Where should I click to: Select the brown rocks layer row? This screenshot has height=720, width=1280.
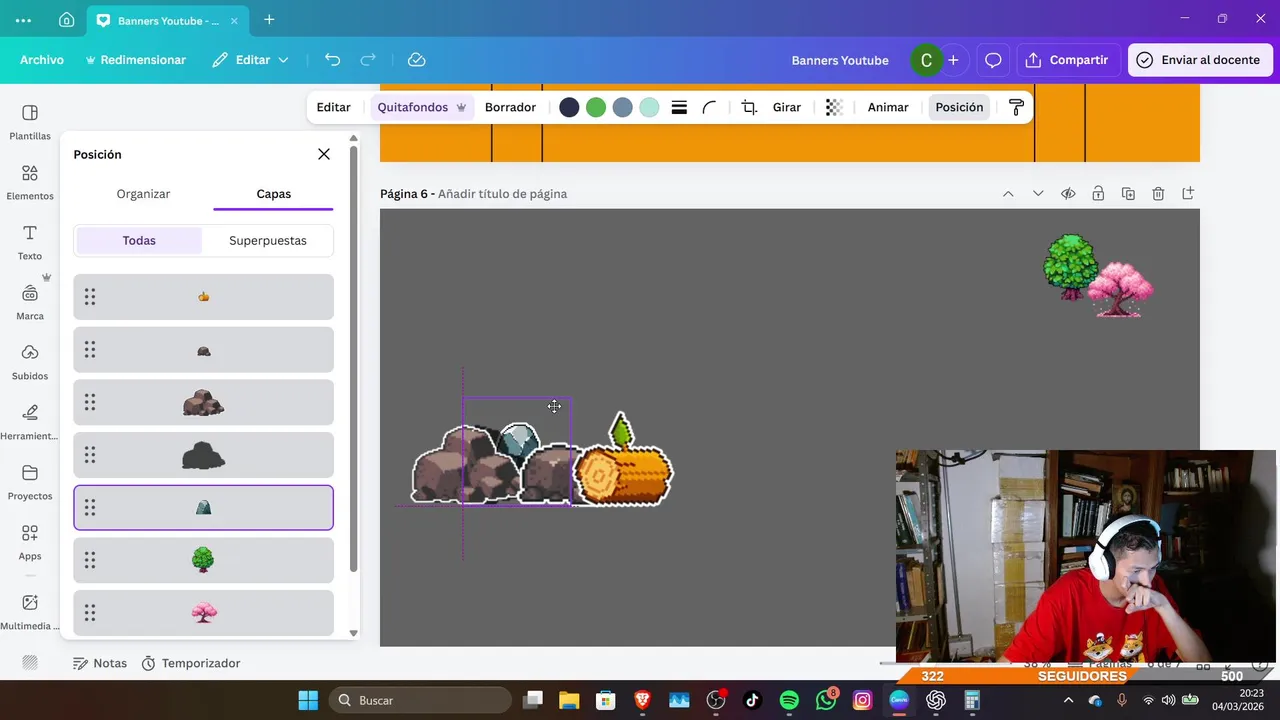[x=203, y=402]
